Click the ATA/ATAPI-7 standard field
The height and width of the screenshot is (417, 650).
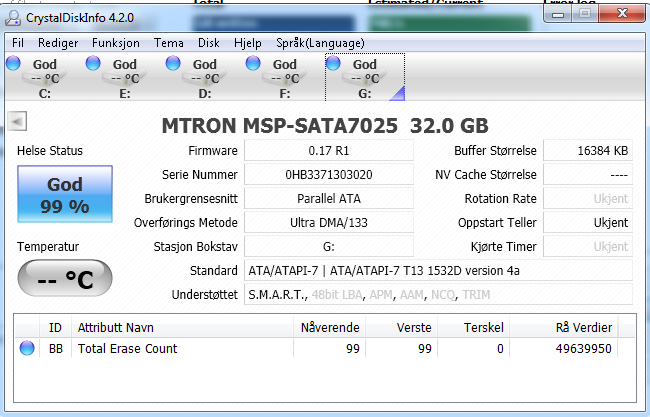click(x=438, y=271)
